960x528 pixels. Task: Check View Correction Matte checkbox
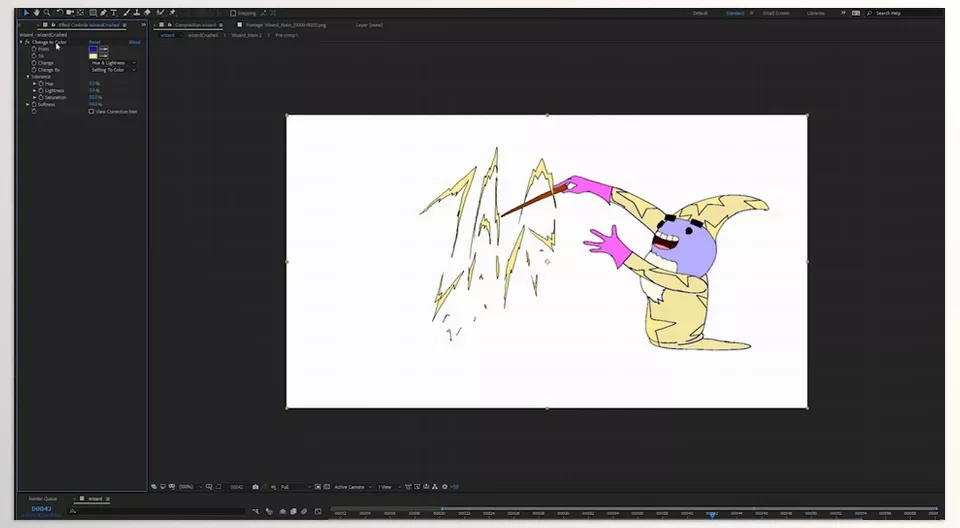(x=91, y=111)
